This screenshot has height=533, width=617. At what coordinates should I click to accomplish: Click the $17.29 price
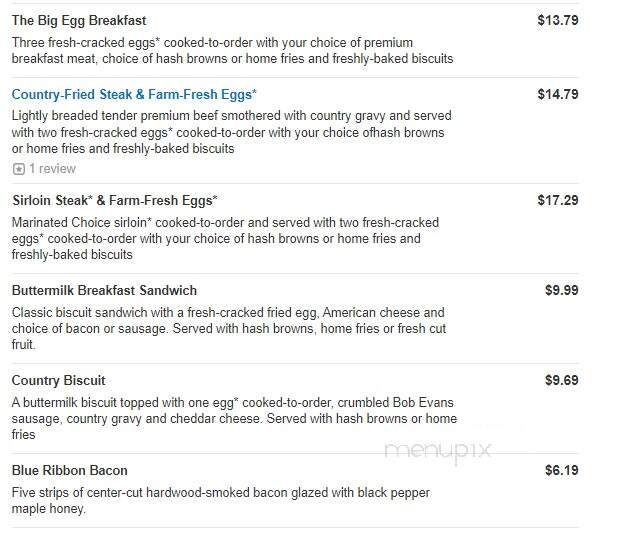click(x=558, y=200)
